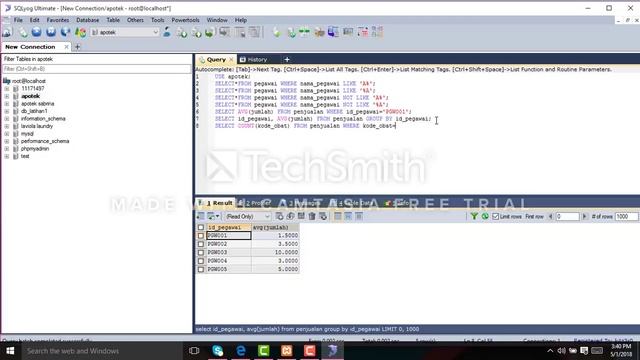Switch result to form view icon
This screenshot has width=640, height=360.
348,216
